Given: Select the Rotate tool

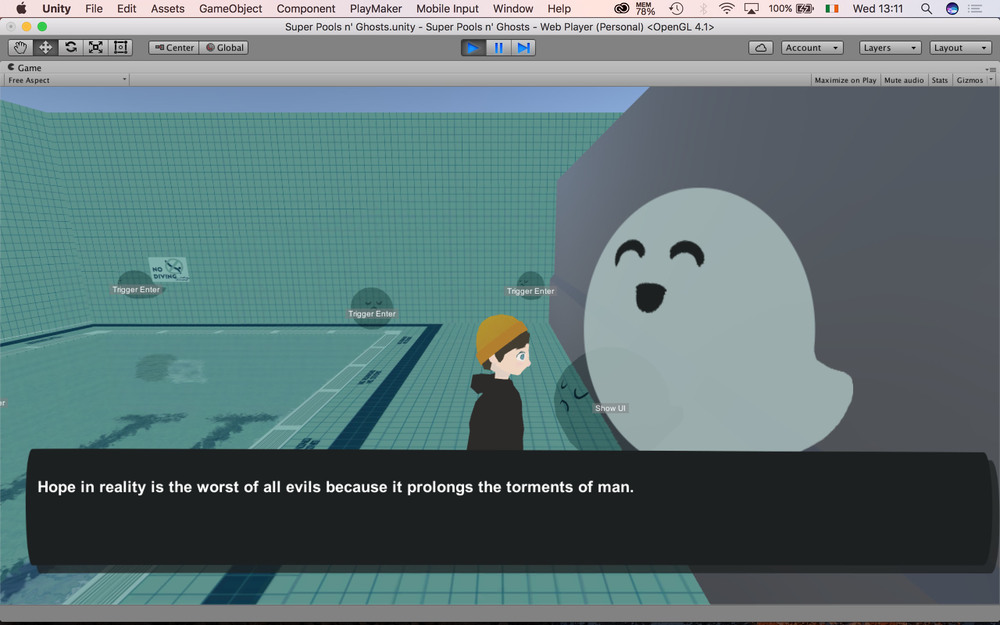Looking at the screenshot, I should click(71, 47).
